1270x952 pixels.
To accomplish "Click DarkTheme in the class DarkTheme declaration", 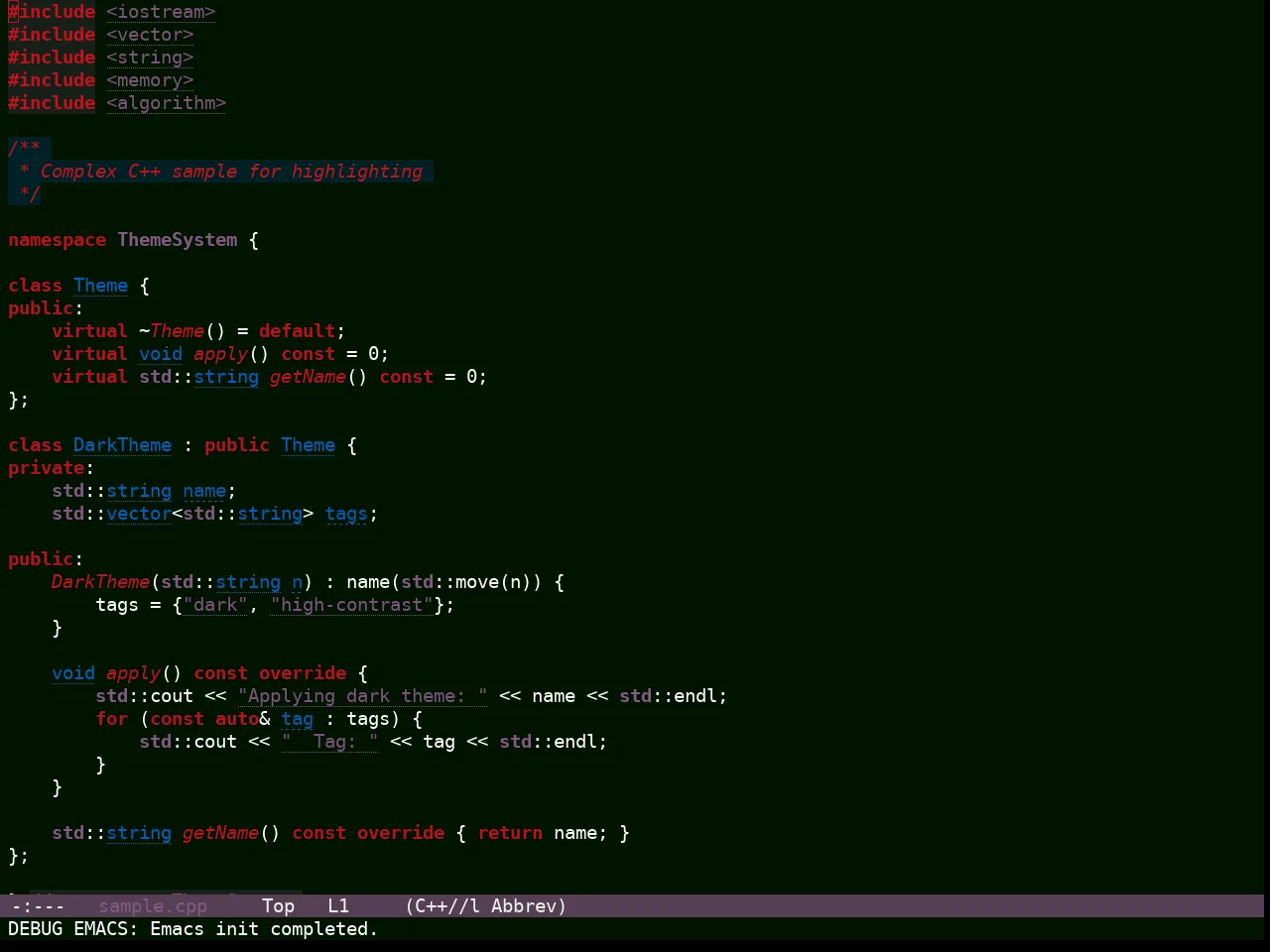I will coord(122,445).
